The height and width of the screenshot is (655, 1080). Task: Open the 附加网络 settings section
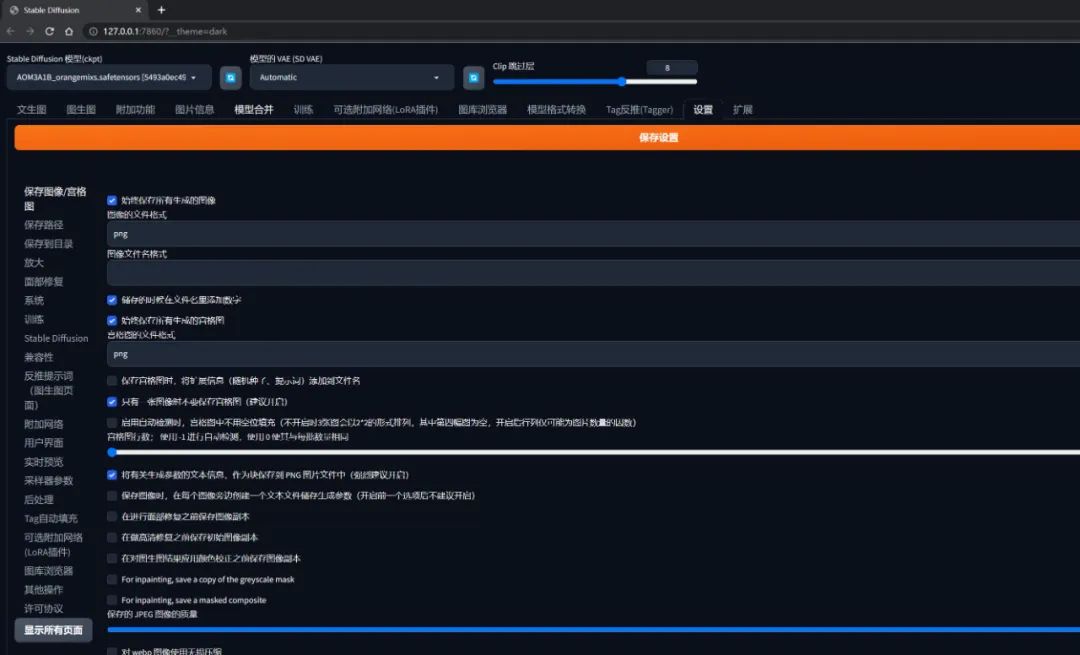pos(43,424)
